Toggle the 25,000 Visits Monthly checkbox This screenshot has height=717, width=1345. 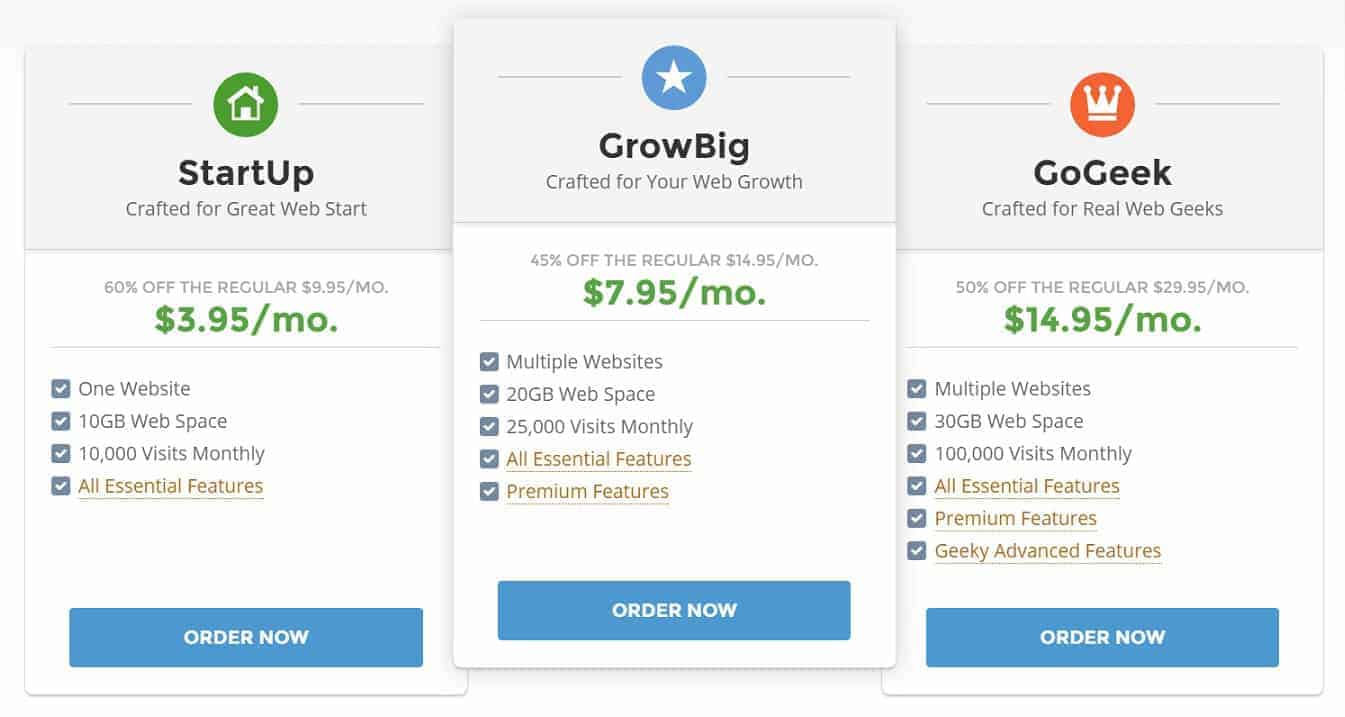(489, 427)
